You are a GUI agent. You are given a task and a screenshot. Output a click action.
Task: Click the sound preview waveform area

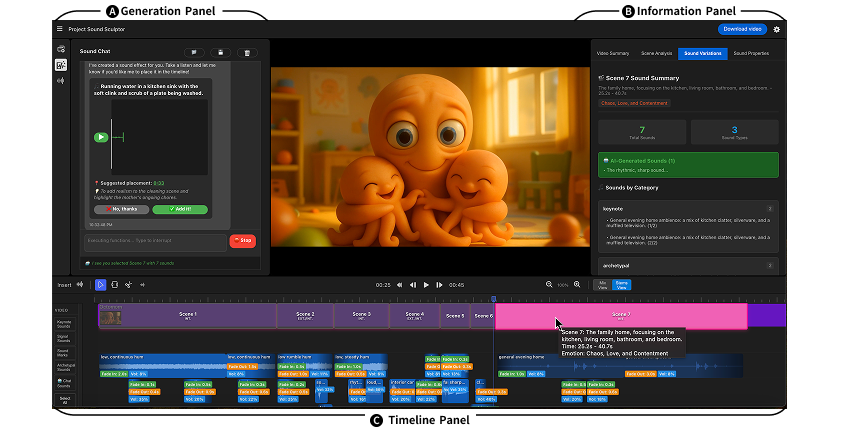click(159, 137)
